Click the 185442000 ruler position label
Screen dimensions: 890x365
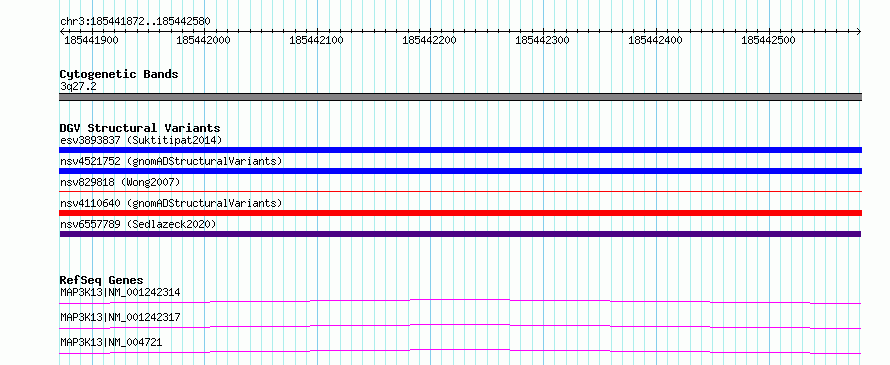[203, 40]
